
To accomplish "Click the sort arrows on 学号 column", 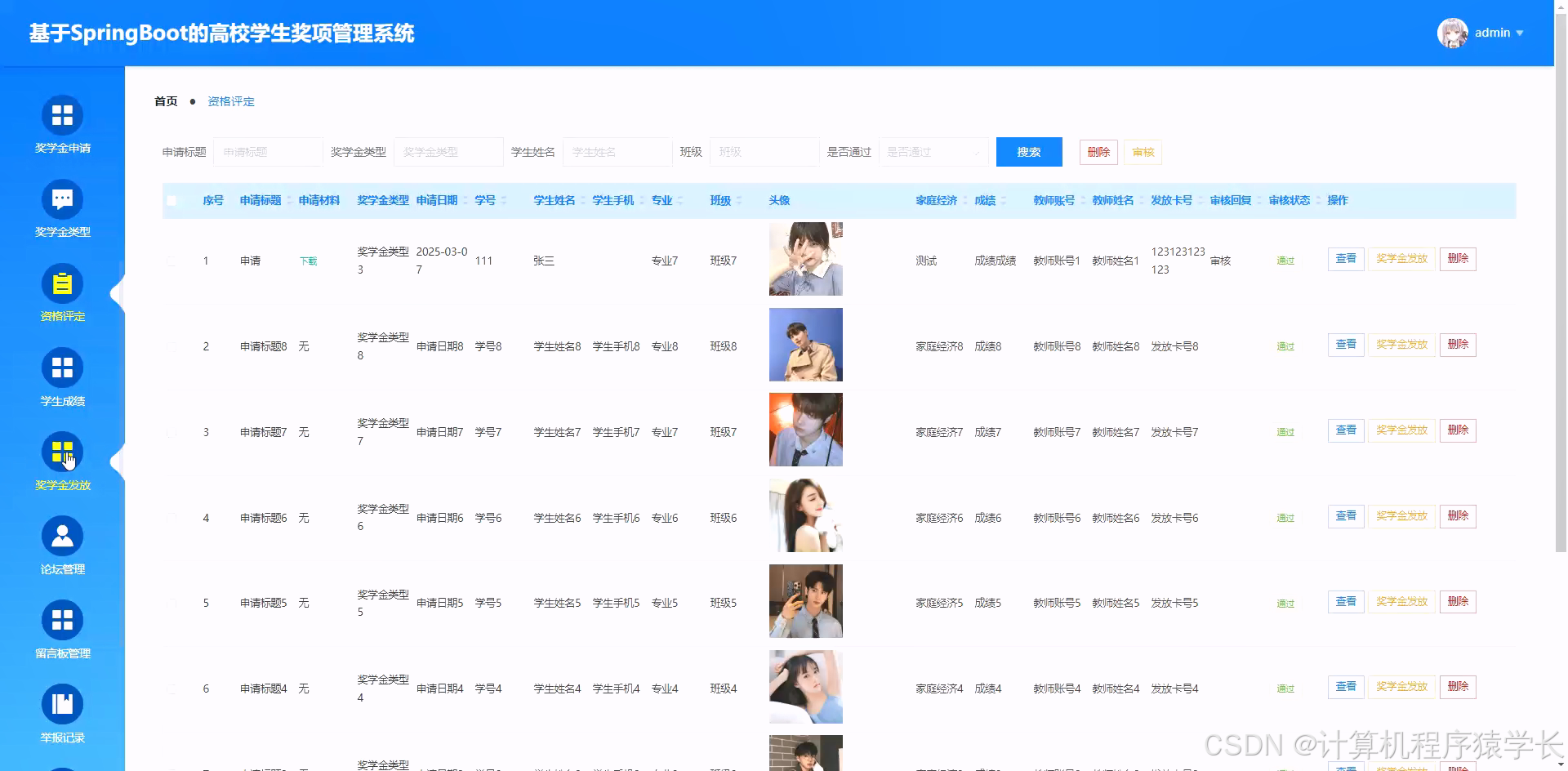I will coord(505,200).
